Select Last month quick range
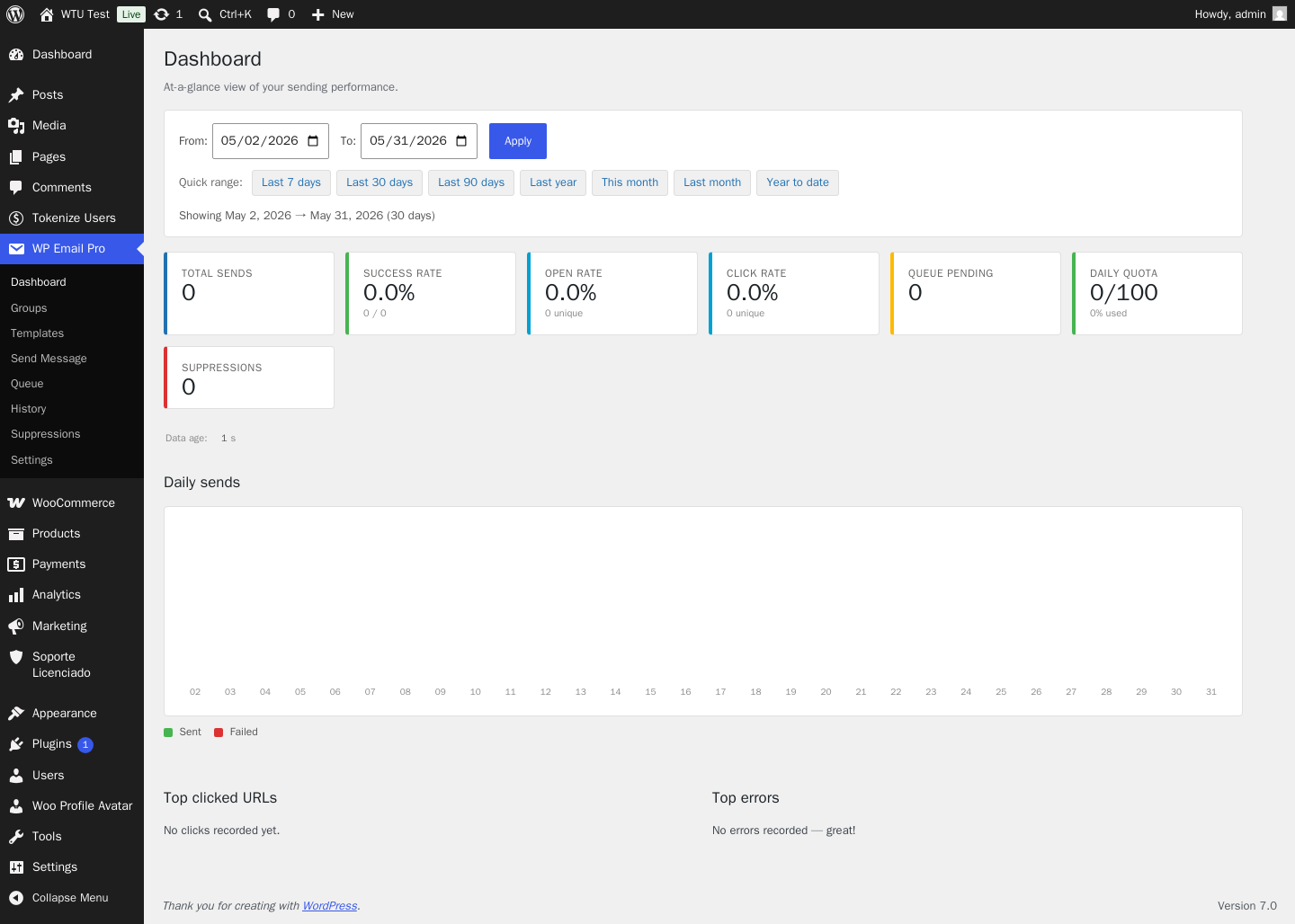Screen dimensions: 1295x924 712,182
